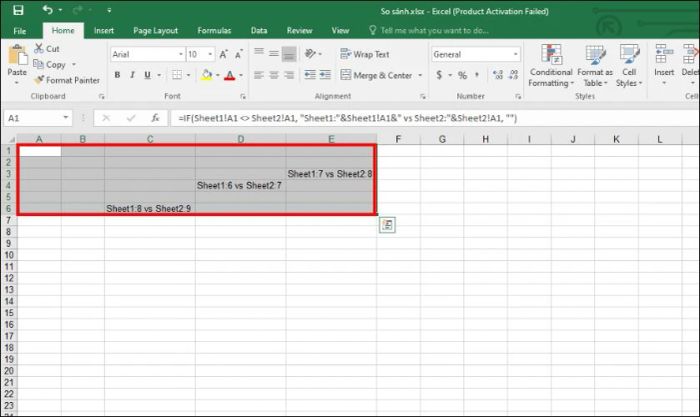Open the fill color dropdown arrow
The image size is (700, 417).
(x=218, y=75)
